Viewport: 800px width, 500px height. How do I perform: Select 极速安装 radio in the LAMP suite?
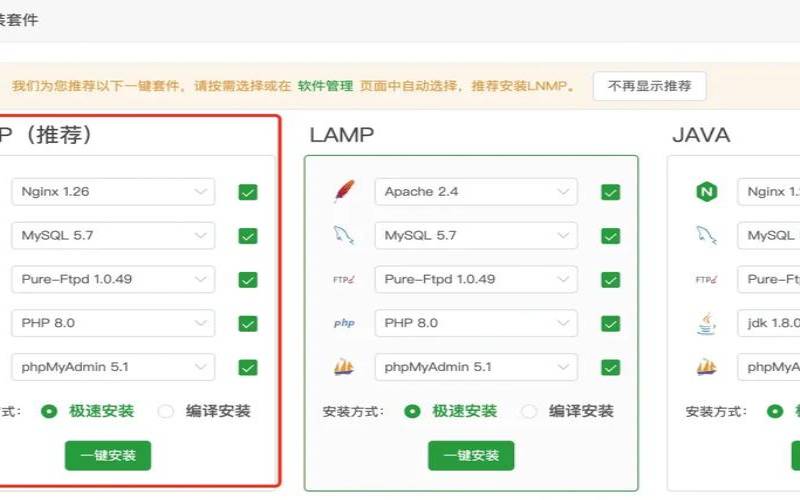tap(412, 411)
